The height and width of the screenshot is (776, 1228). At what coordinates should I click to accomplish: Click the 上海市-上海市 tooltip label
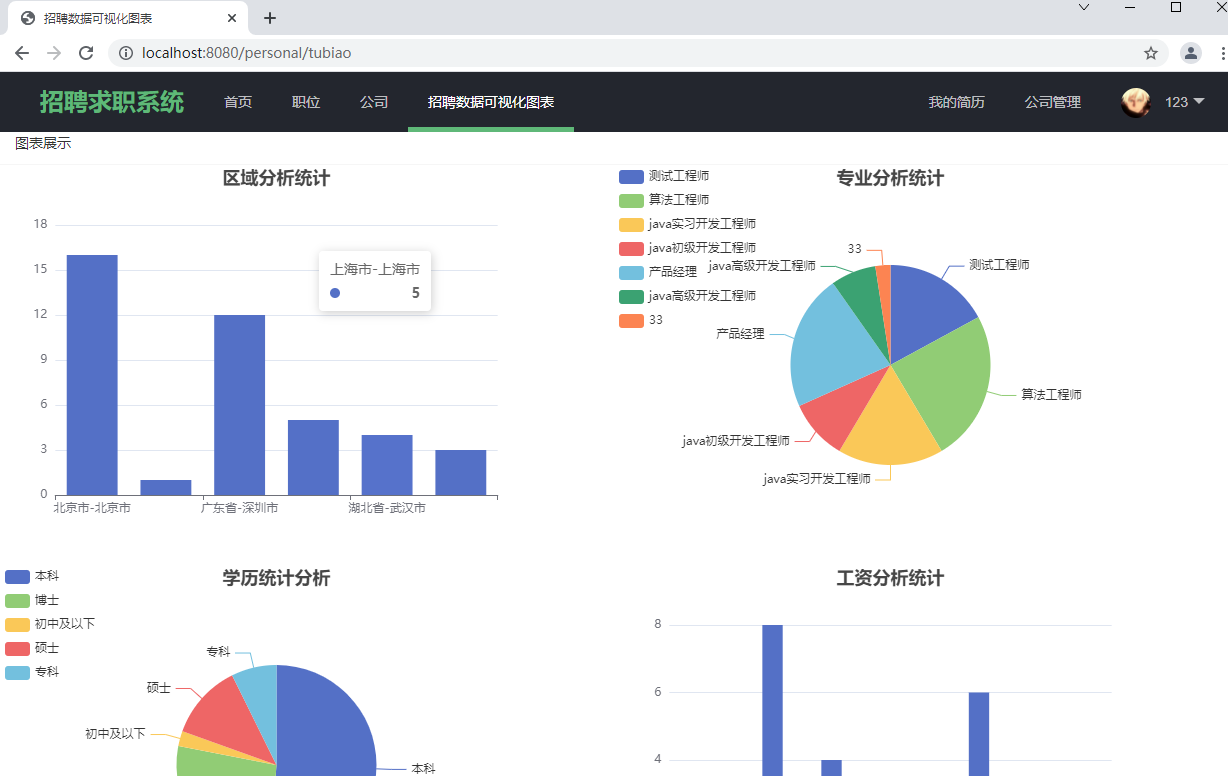pyautogui.click(x=375, y=269)
